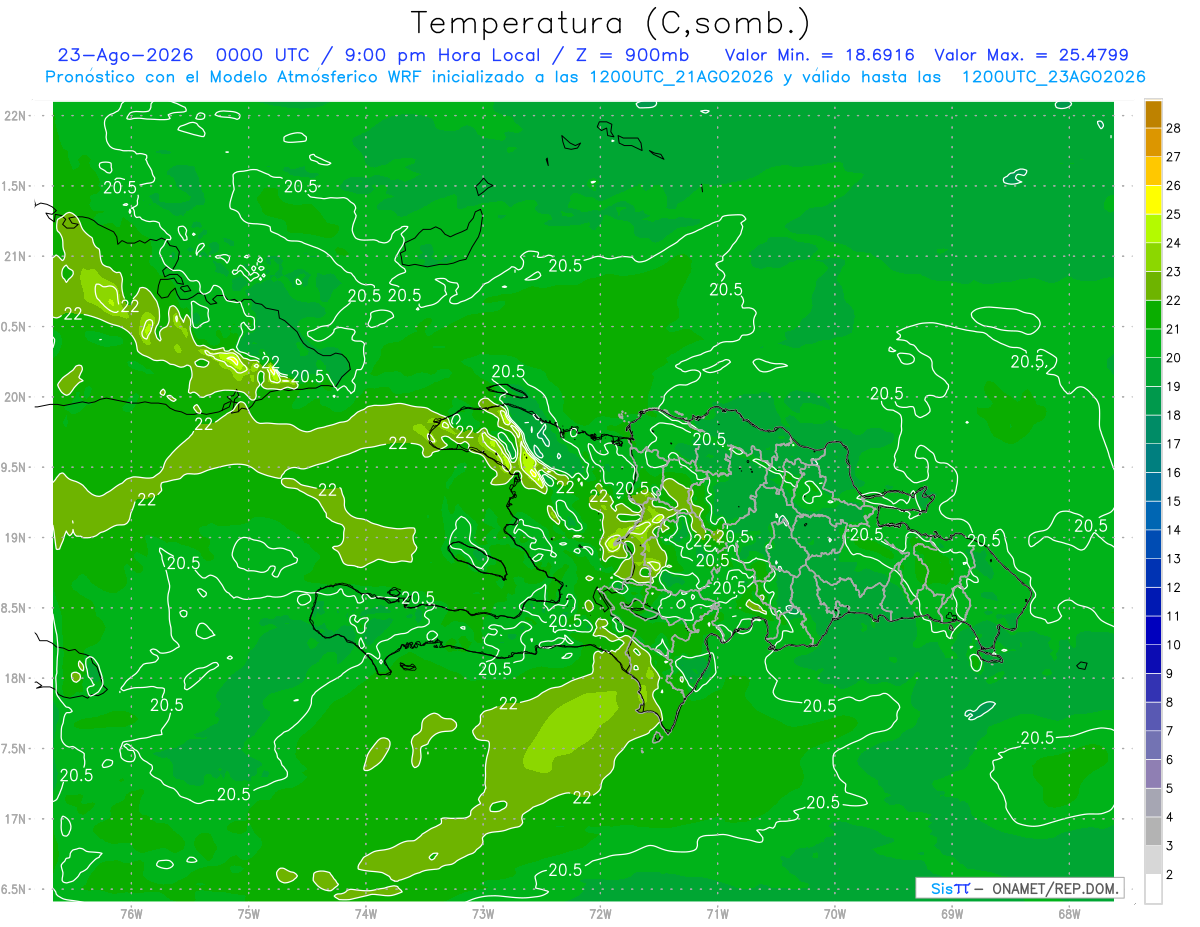
Task: Click the white swatch at the scale's bottom
Action: 1153,889
